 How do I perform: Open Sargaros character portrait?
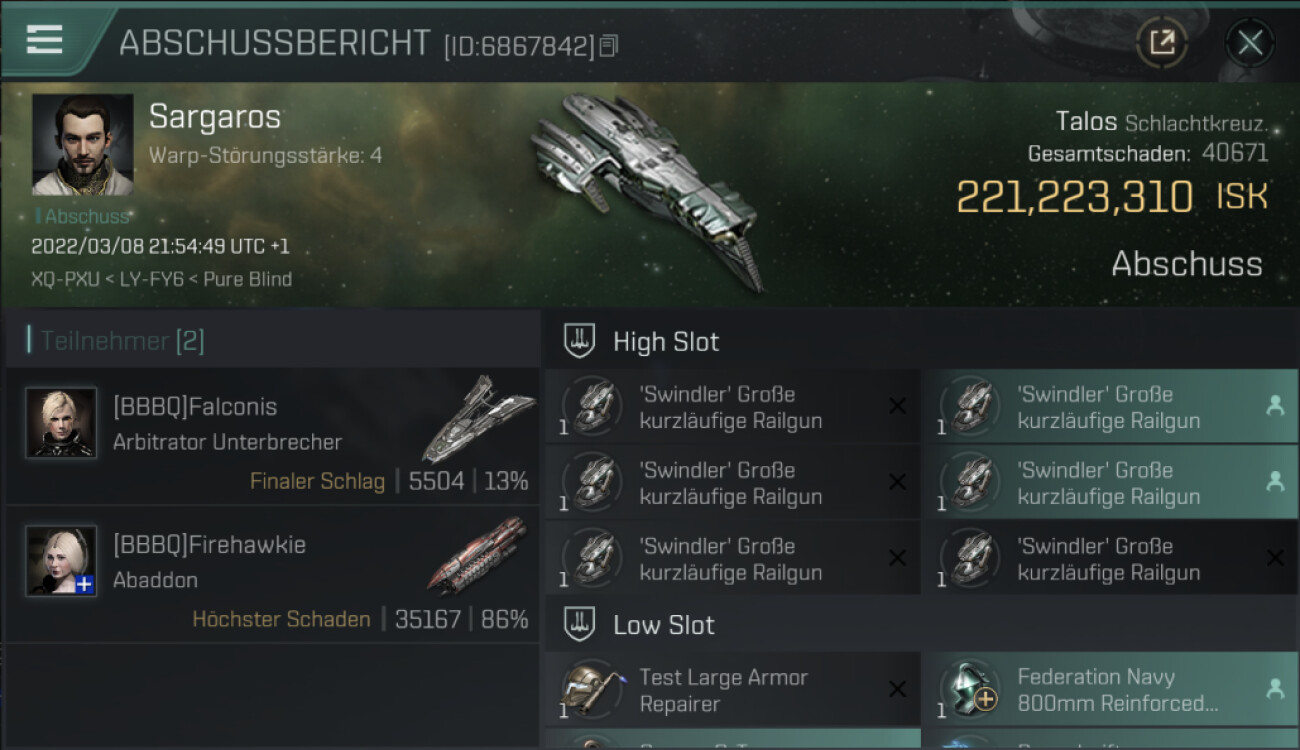[83, 144]
